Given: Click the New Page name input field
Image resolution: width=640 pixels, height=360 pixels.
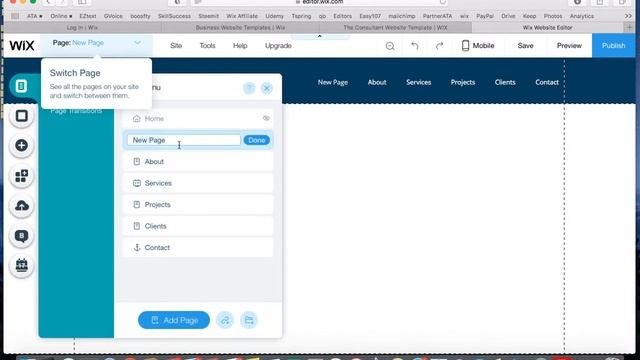Looking at the screenshot, I should 184,140.
